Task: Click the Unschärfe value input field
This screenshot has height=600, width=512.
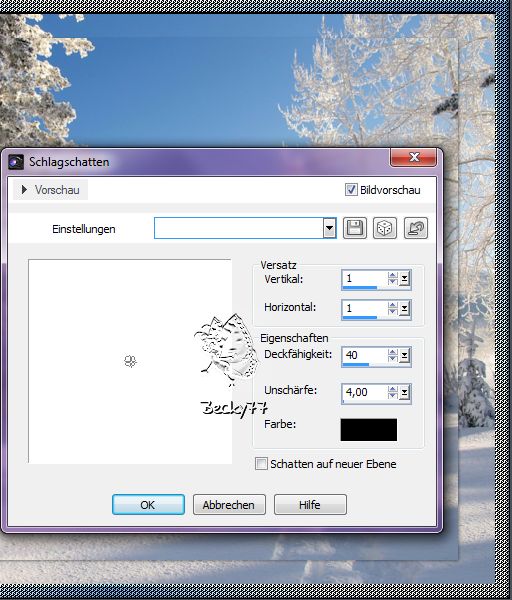Action: 365,393
